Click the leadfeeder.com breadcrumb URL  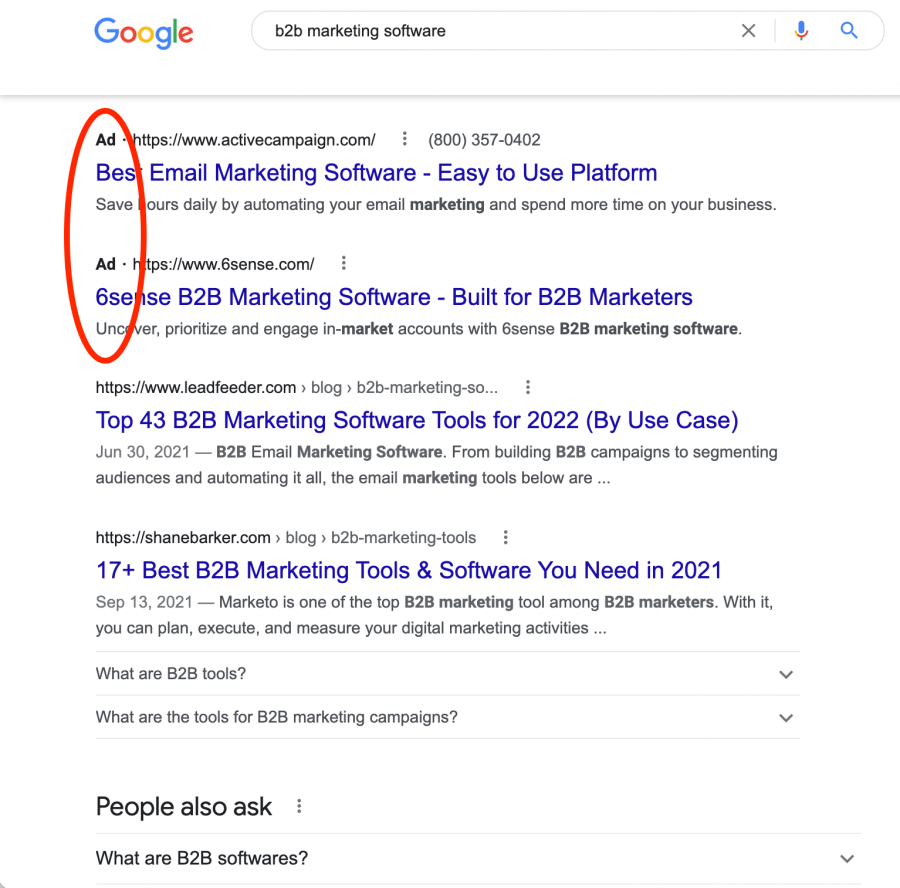coord(296,387)
